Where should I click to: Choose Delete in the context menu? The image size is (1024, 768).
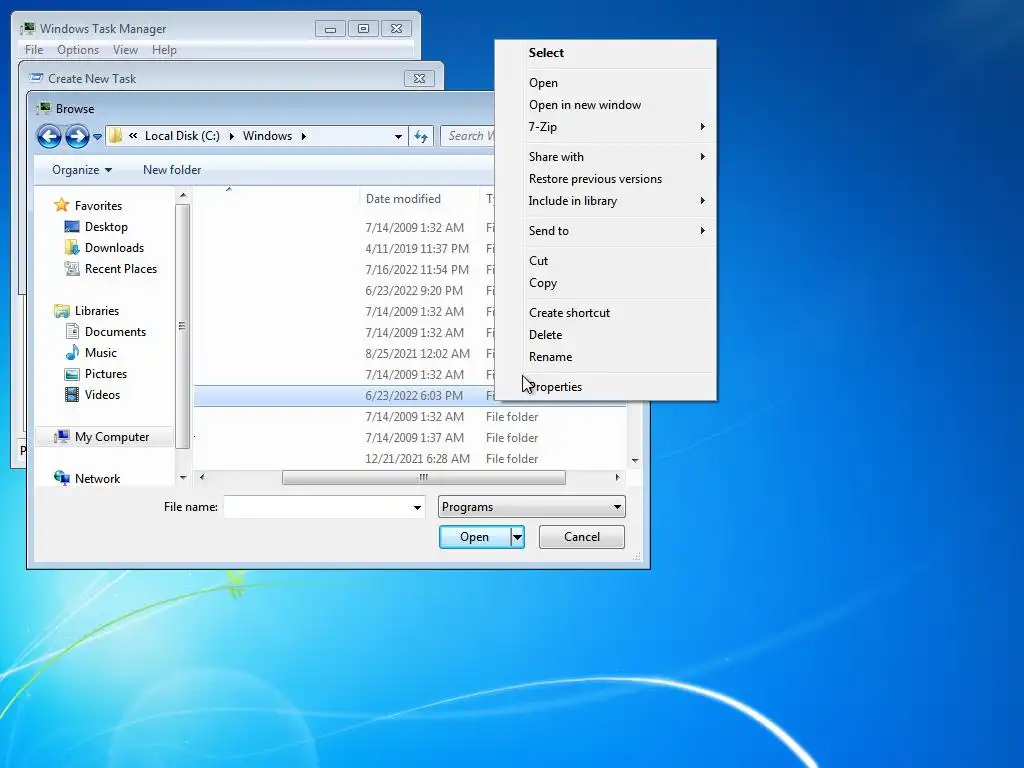pyautogui.click(x=545, y=335)
